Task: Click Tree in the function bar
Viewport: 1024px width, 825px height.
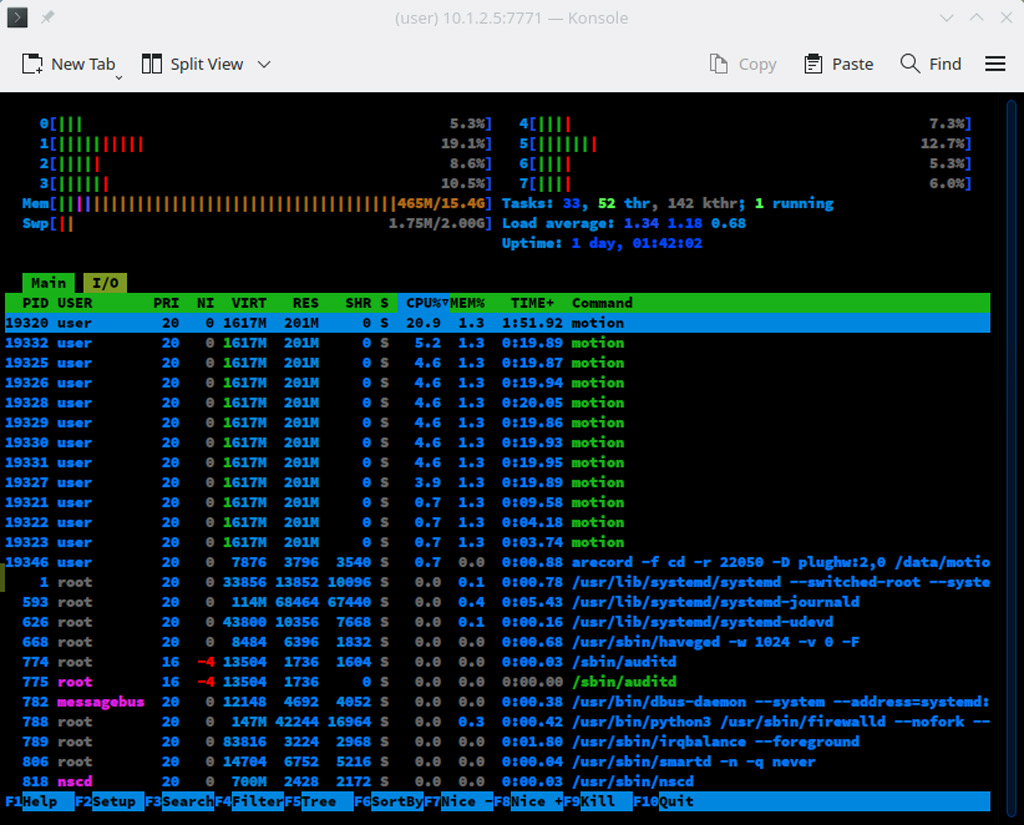Action: coord(327,801)
